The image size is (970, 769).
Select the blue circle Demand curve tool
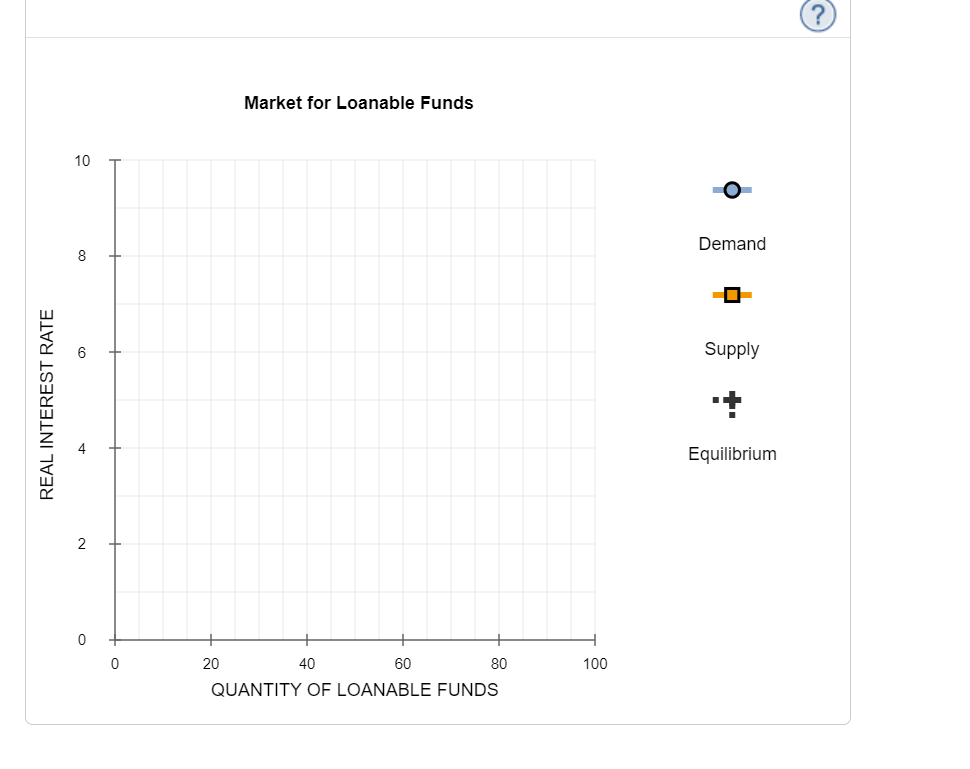pyautogui.click(x=732, y=190)
